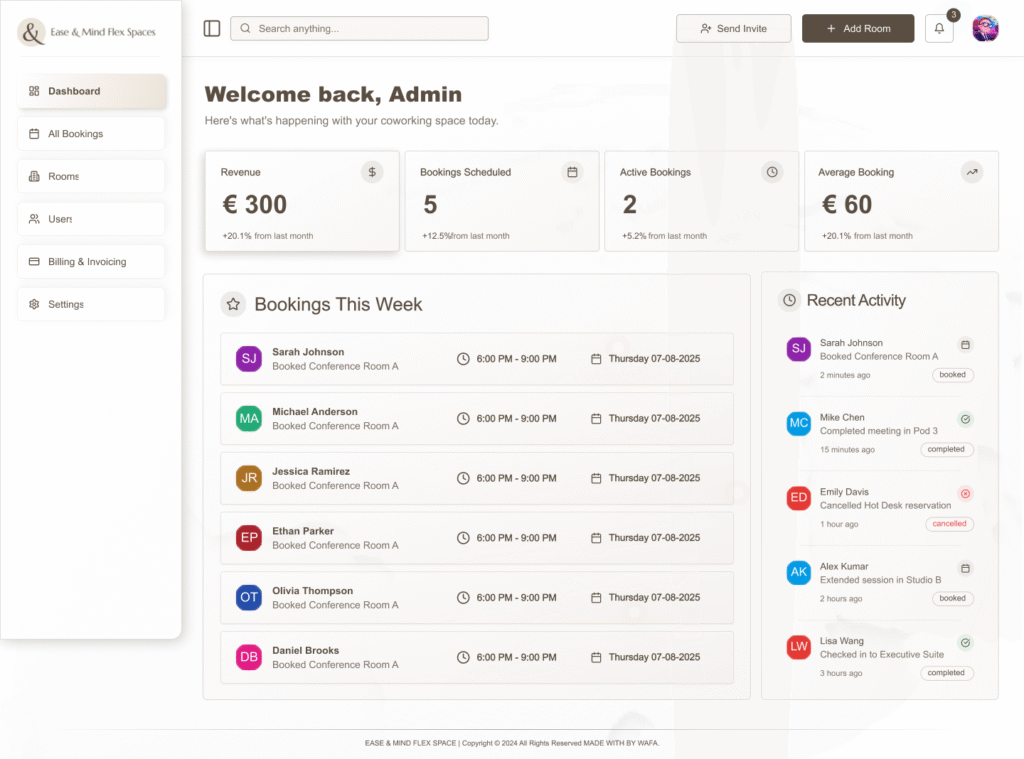The image size is (1024, 759).
Task: Select Jessica Ramirez booking row
Action: (x=476, y=478)
